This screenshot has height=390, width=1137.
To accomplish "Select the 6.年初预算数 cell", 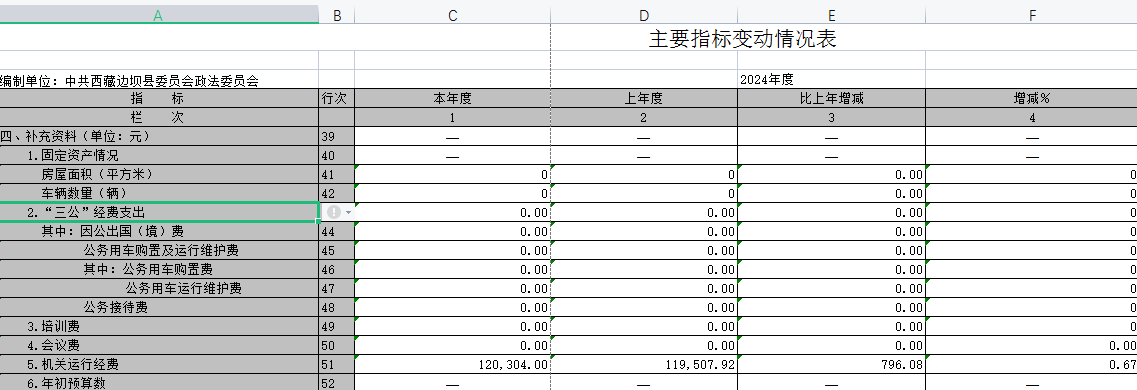I will click(x=159, y=382).
